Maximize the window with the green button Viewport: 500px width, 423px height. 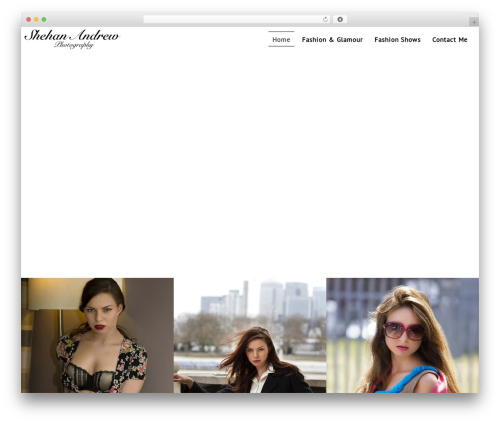click(x=44, y=20)
